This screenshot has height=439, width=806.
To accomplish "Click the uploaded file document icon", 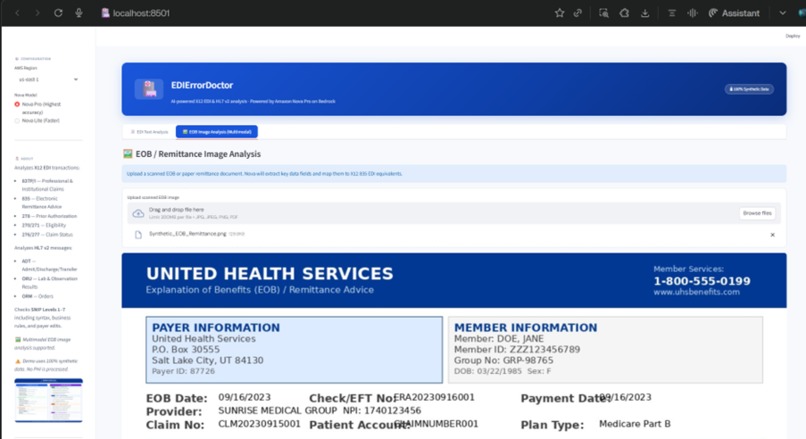I will tap(138, 234).
